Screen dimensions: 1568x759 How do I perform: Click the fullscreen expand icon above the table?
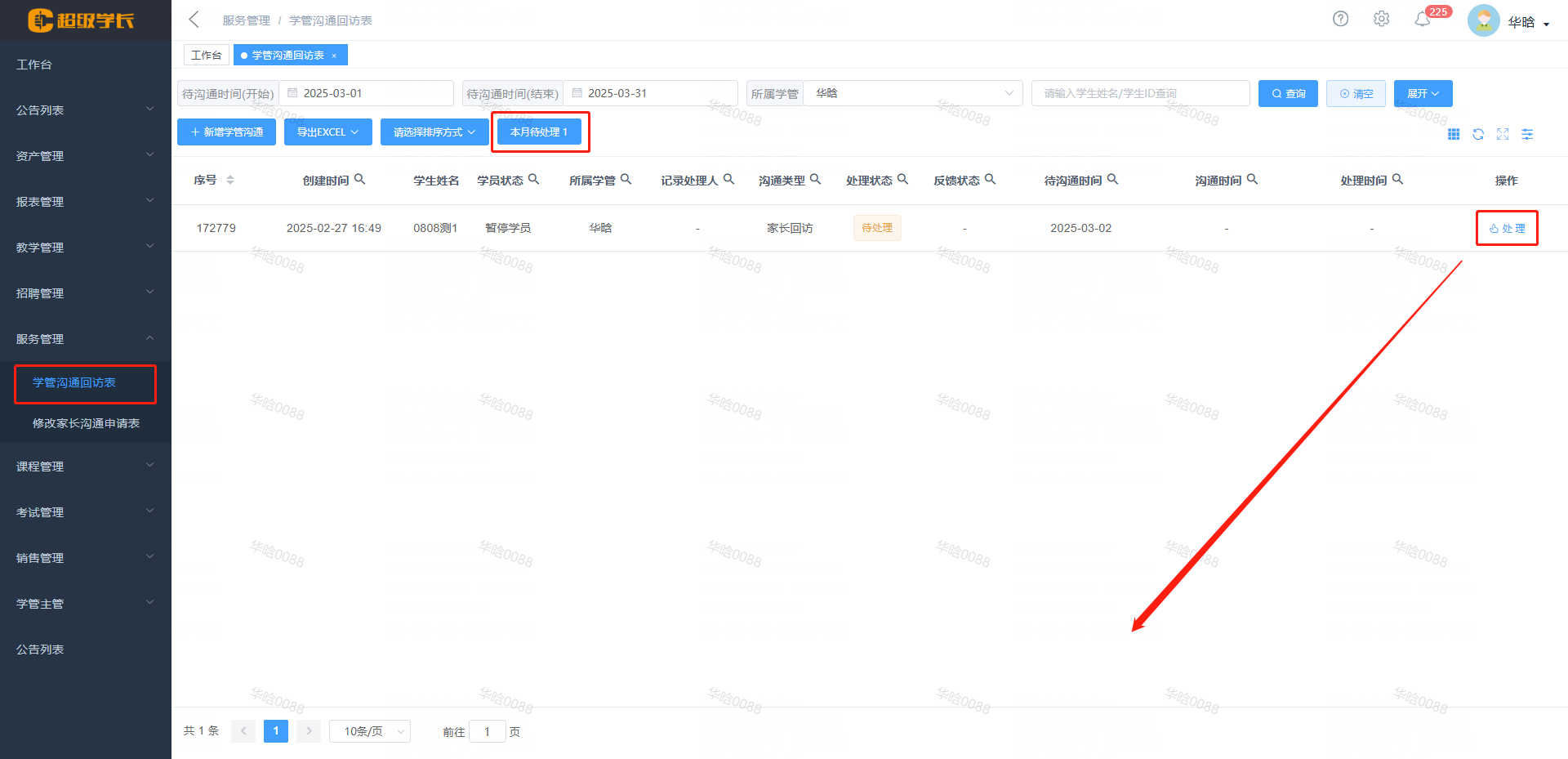pos(1503,134)
